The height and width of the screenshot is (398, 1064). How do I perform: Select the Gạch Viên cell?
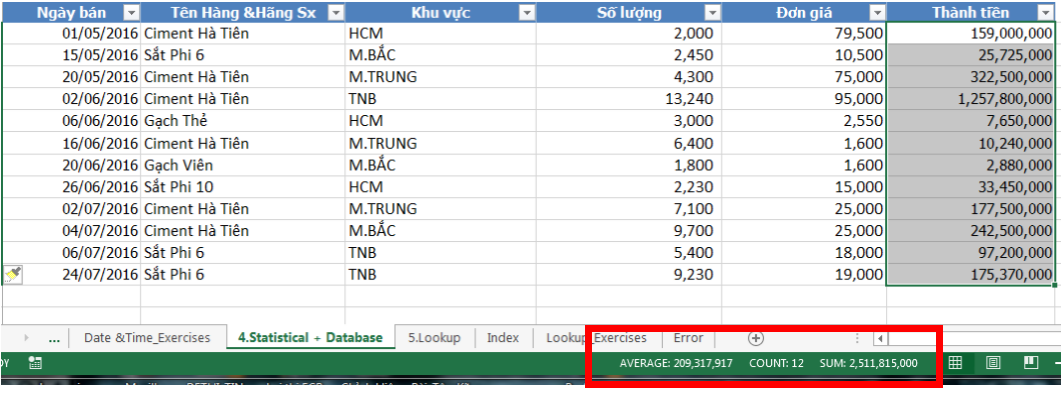click(243, 165)
